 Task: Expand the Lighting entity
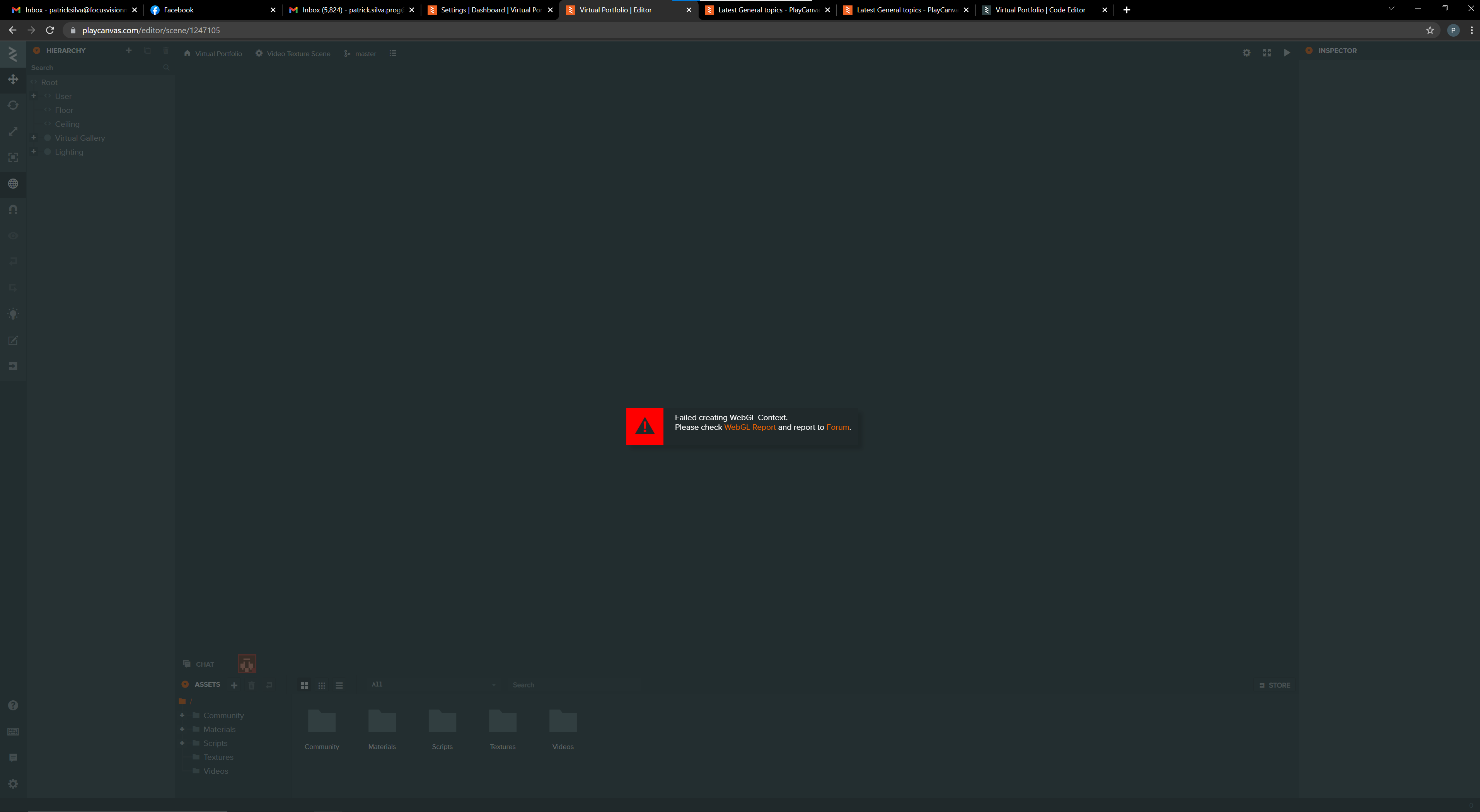pyautogui.click(x=34, y=152)
